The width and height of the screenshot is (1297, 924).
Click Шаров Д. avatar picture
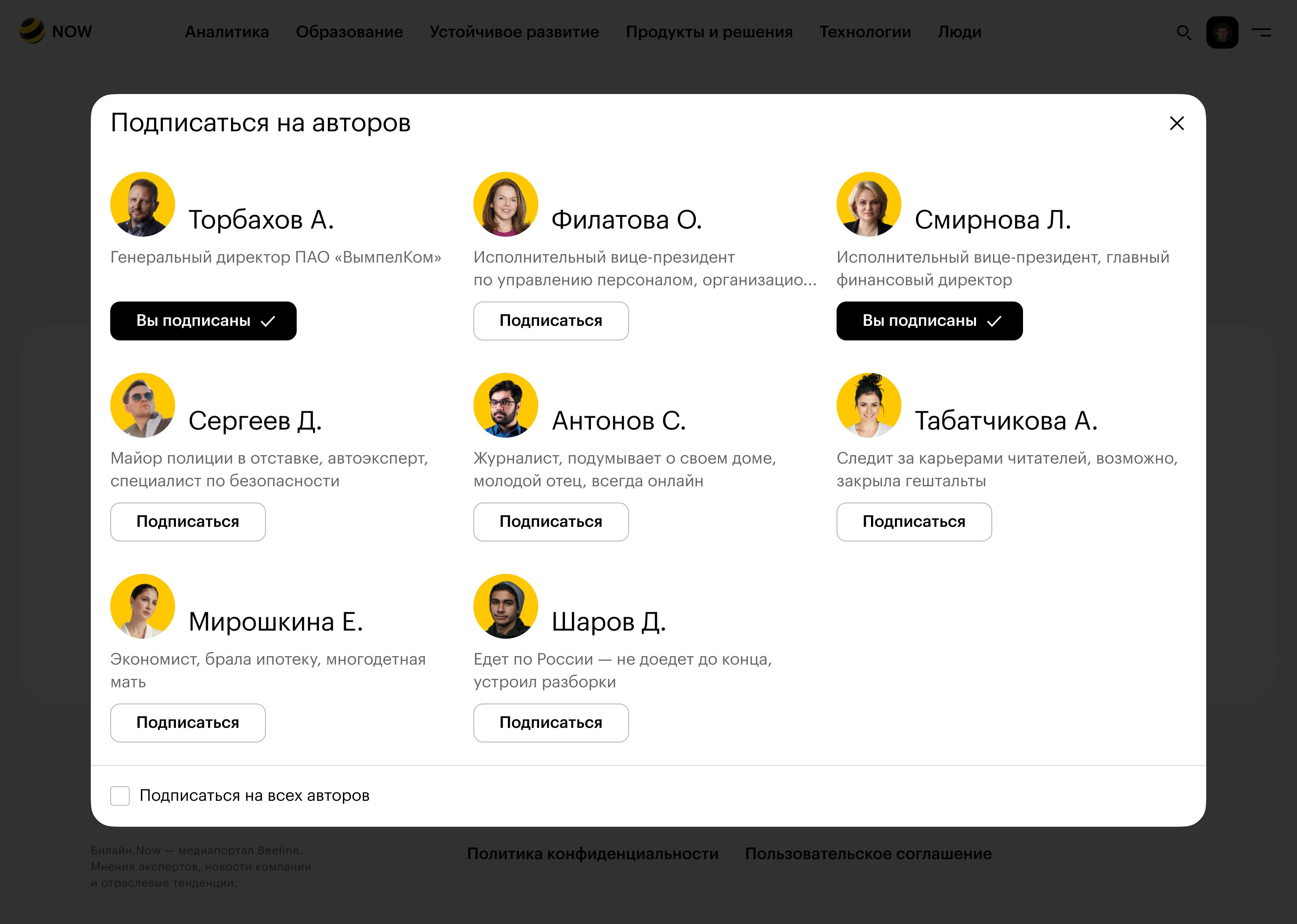(505, 606)
